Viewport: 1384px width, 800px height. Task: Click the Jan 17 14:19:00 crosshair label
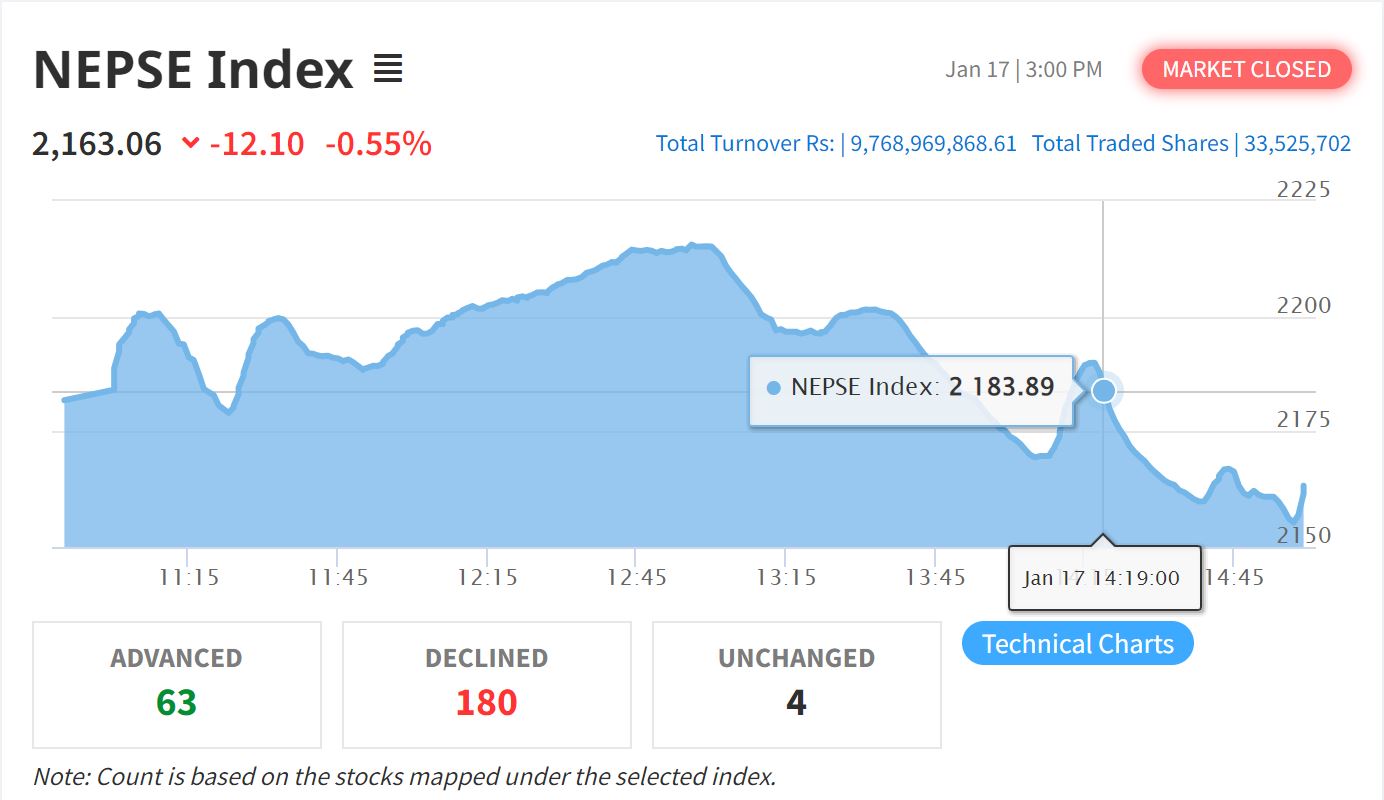tap(1104, 578)
